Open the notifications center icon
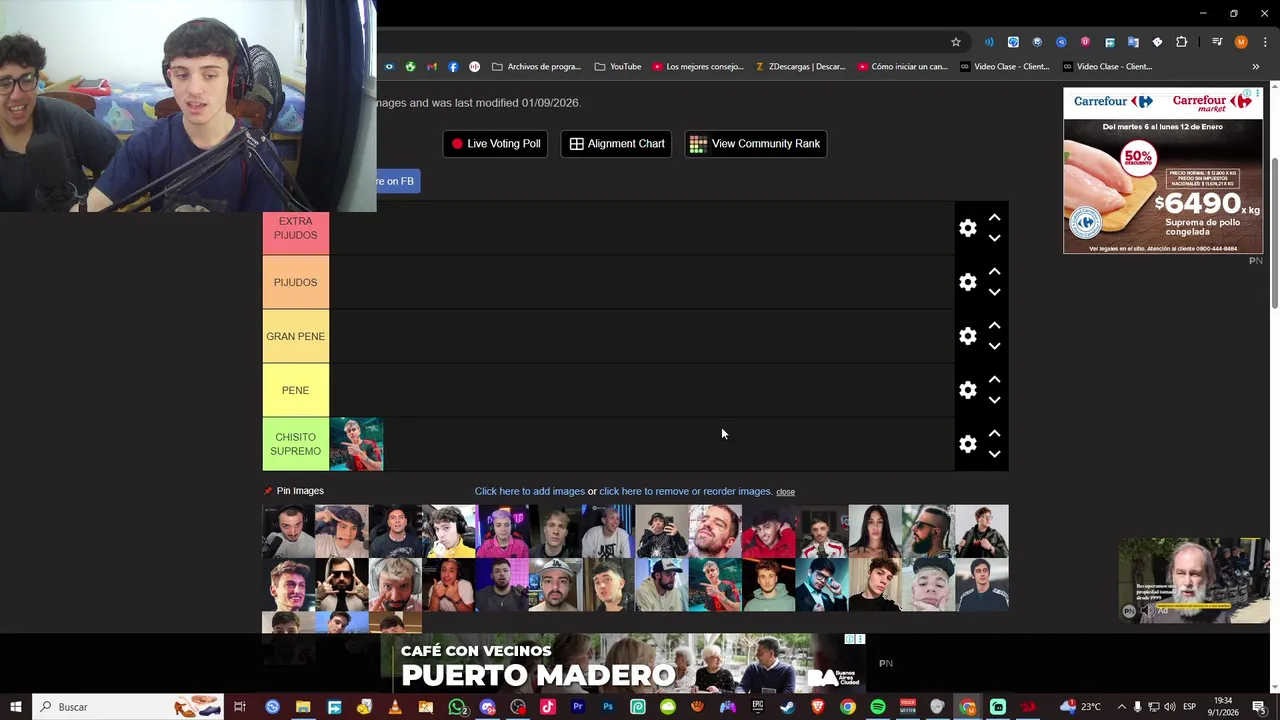This screenshot has width=1280, height=720. click(1259, 707)
